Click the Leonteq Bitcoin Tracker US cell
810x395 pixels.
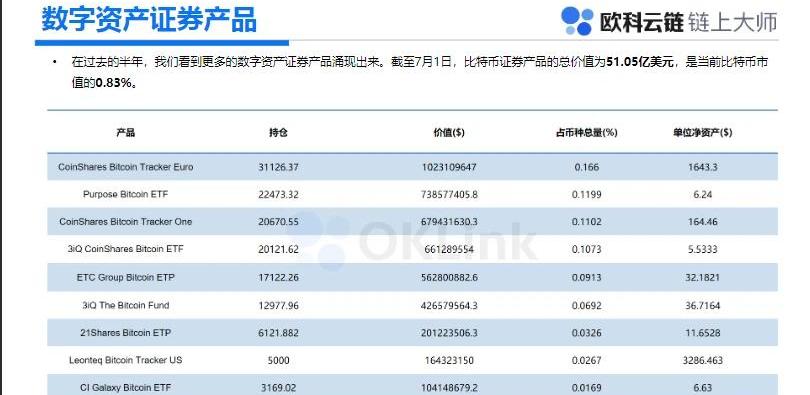[x=126, y=360]
